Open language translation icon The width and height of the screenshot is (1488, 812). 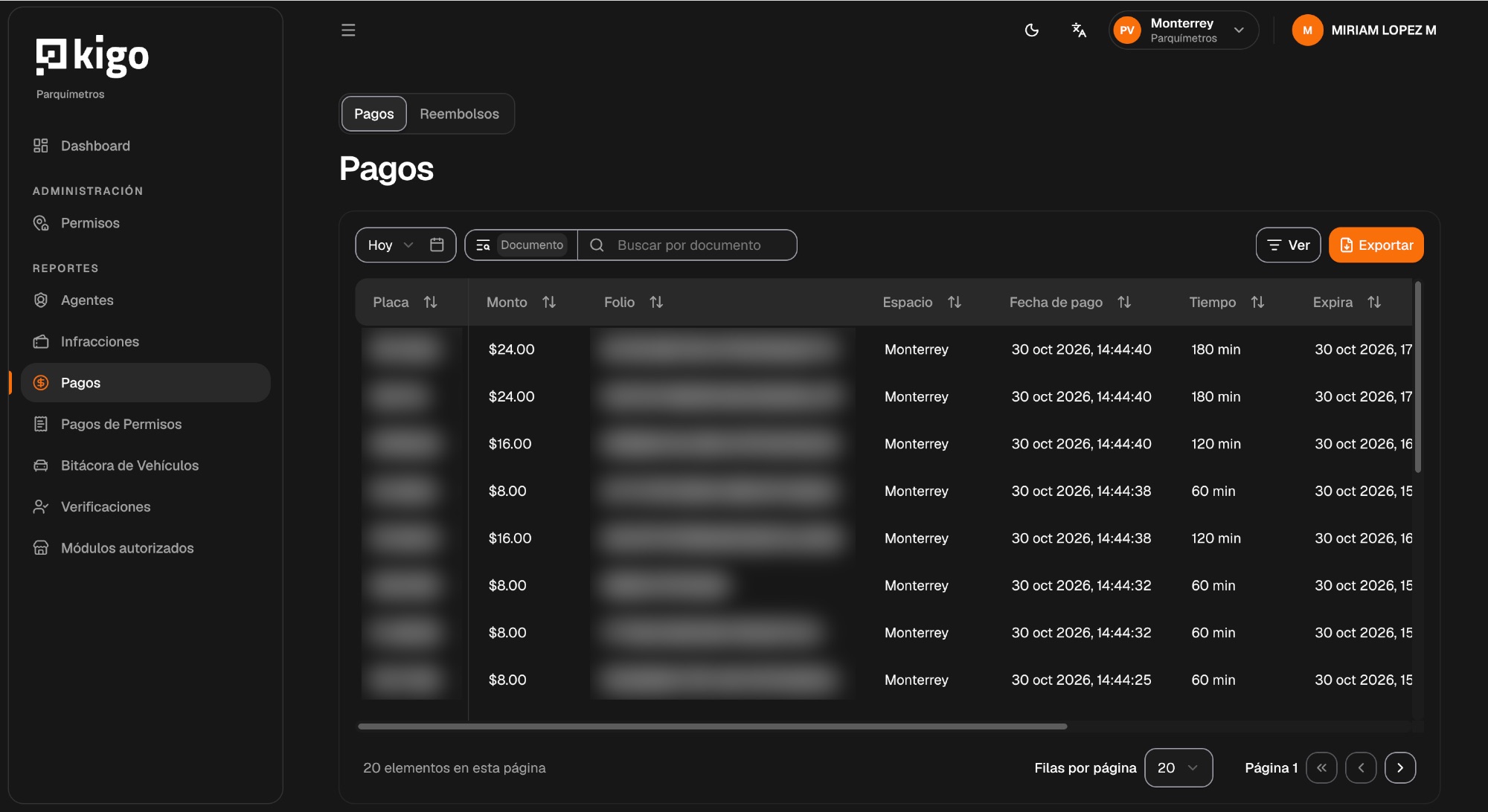pyautogui.click(x=1079, y=30)
